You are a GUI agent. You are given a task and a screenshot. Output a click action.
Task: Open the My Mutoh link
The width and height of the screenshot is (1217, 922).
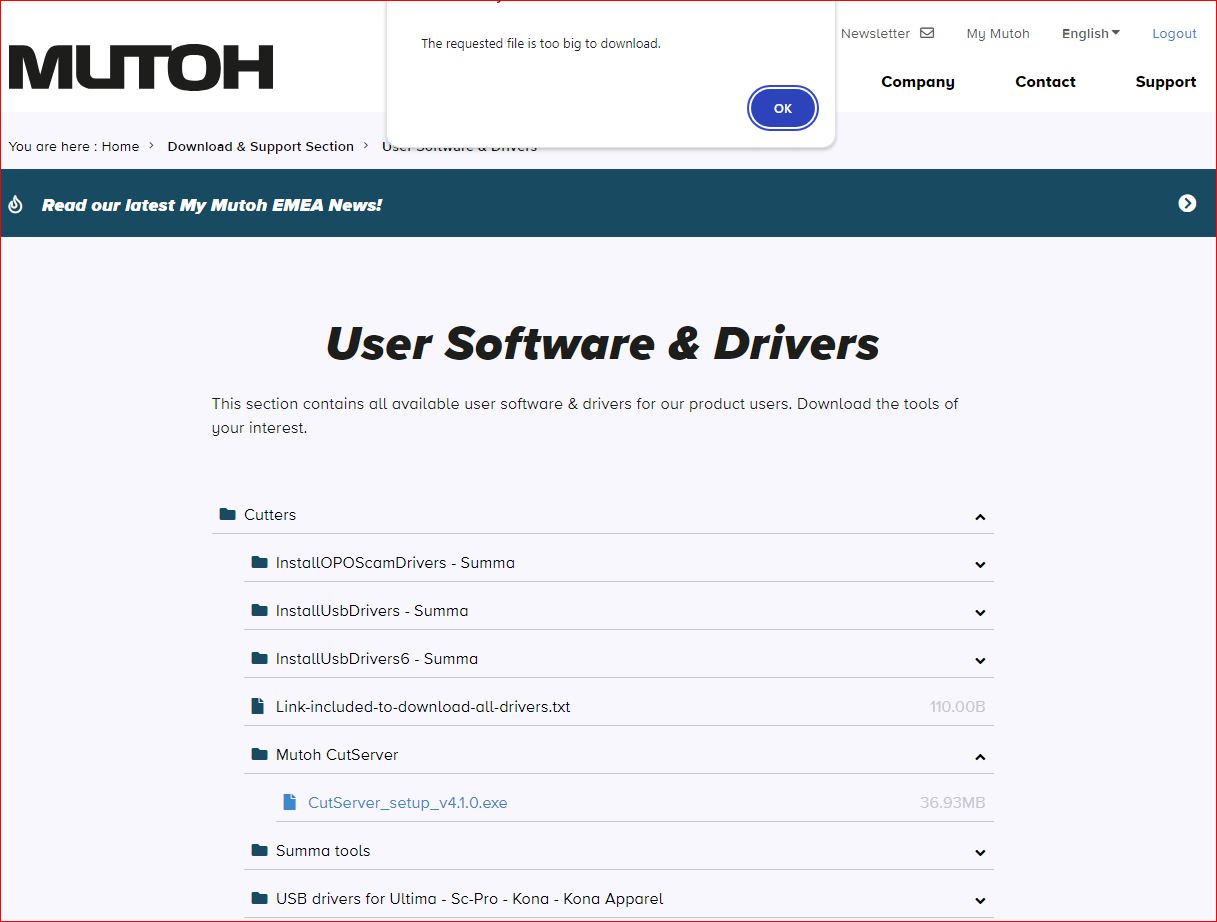click(998, 33)
